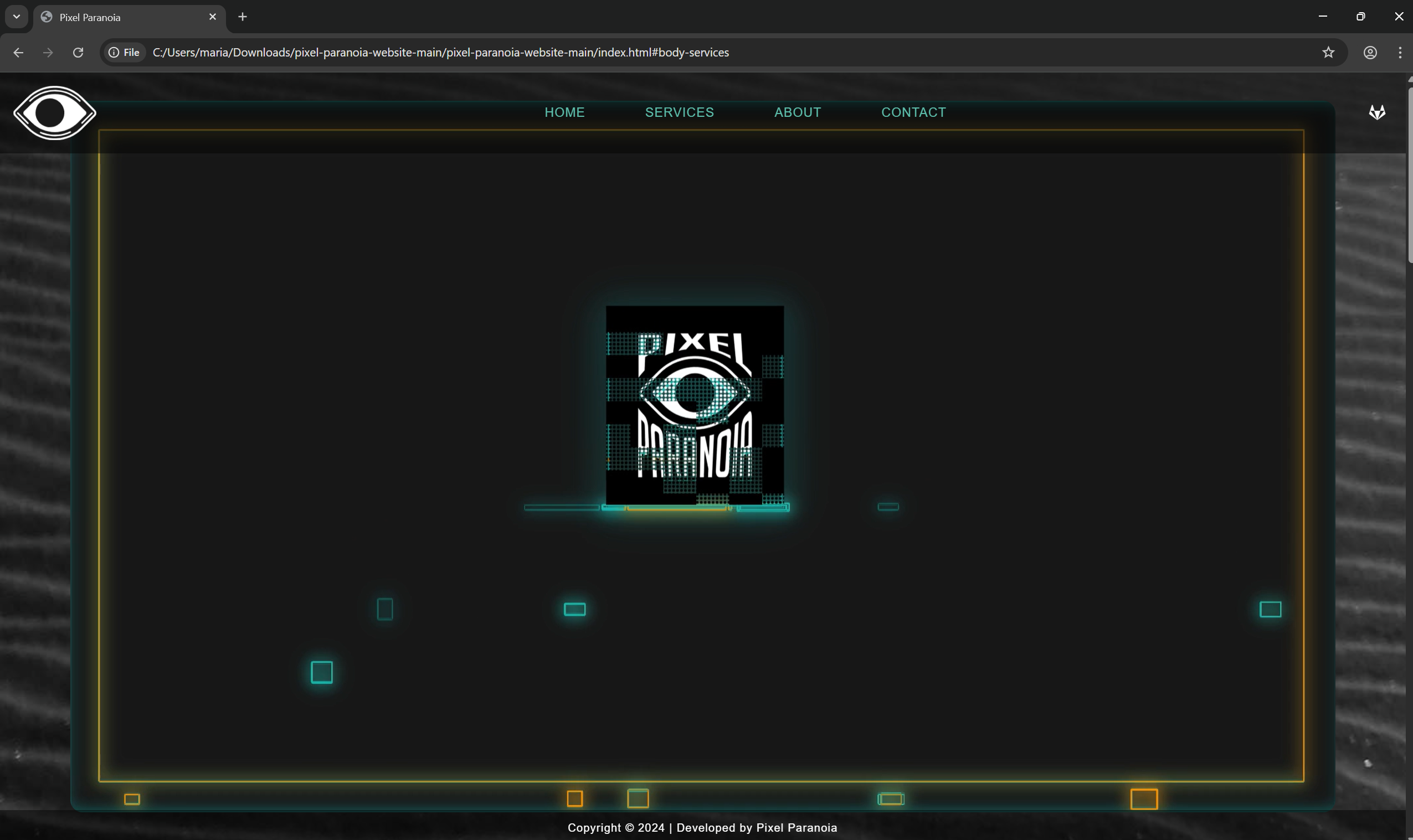Close the Pixel Paranoia tab
1413x840 pixels.
[x=212, y=17]
